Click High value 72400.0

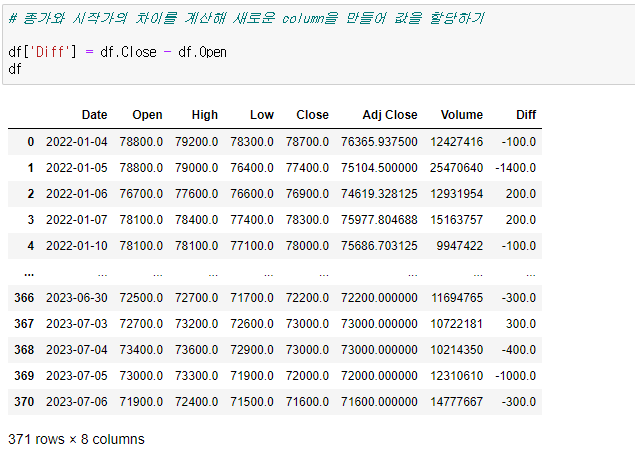pos(196,401)
